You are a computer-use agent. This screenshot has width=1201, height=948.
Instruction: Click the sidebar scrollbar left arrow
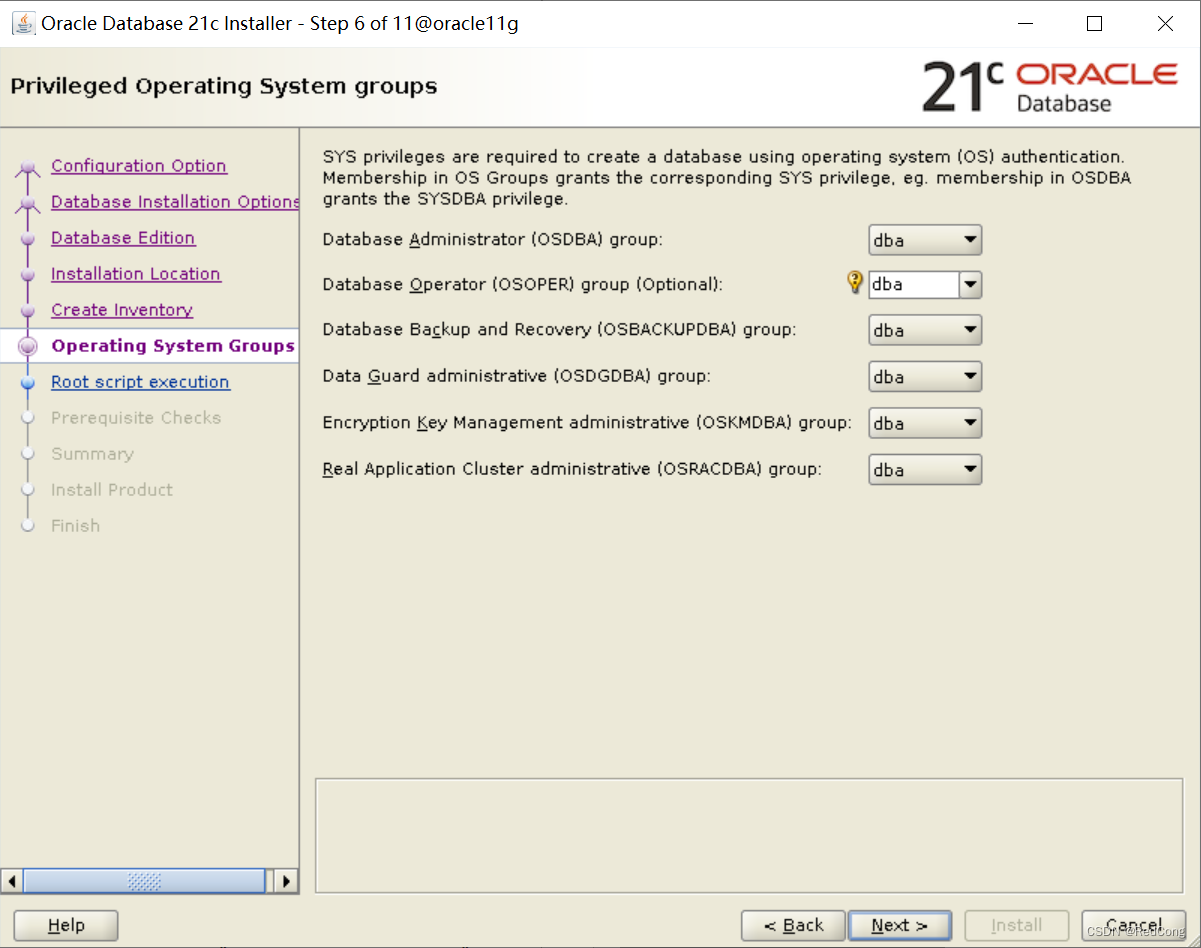click(12, 881)
